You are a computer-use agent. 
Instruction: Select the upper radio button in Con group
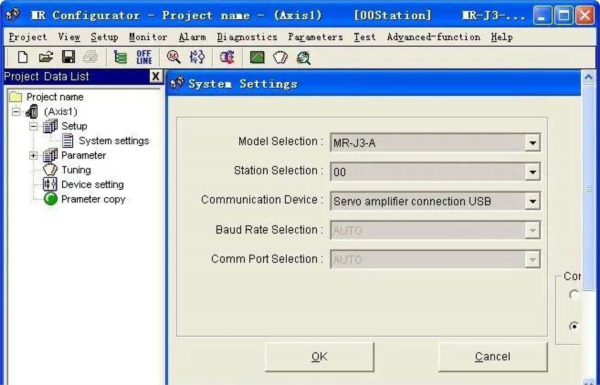click(573, 295)
